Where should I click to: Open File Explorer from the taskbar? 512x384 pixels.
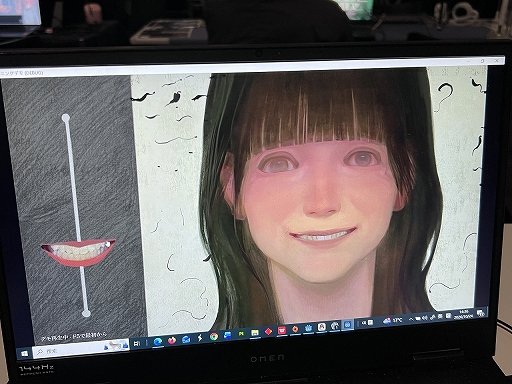pyautogui.click(x=255, y=333)
